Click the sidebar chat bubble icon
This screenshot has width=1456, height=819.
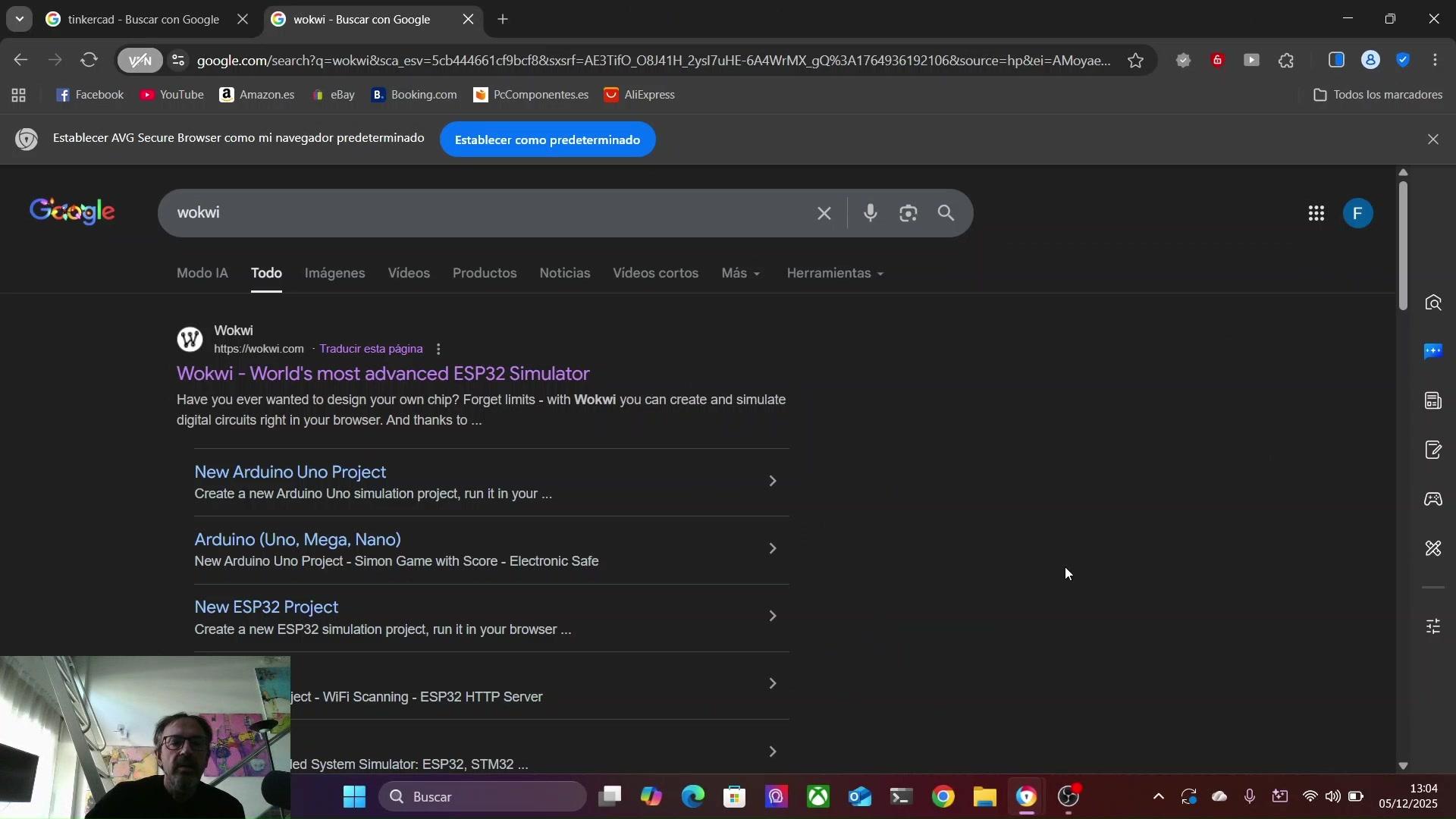click(1433, 351)
